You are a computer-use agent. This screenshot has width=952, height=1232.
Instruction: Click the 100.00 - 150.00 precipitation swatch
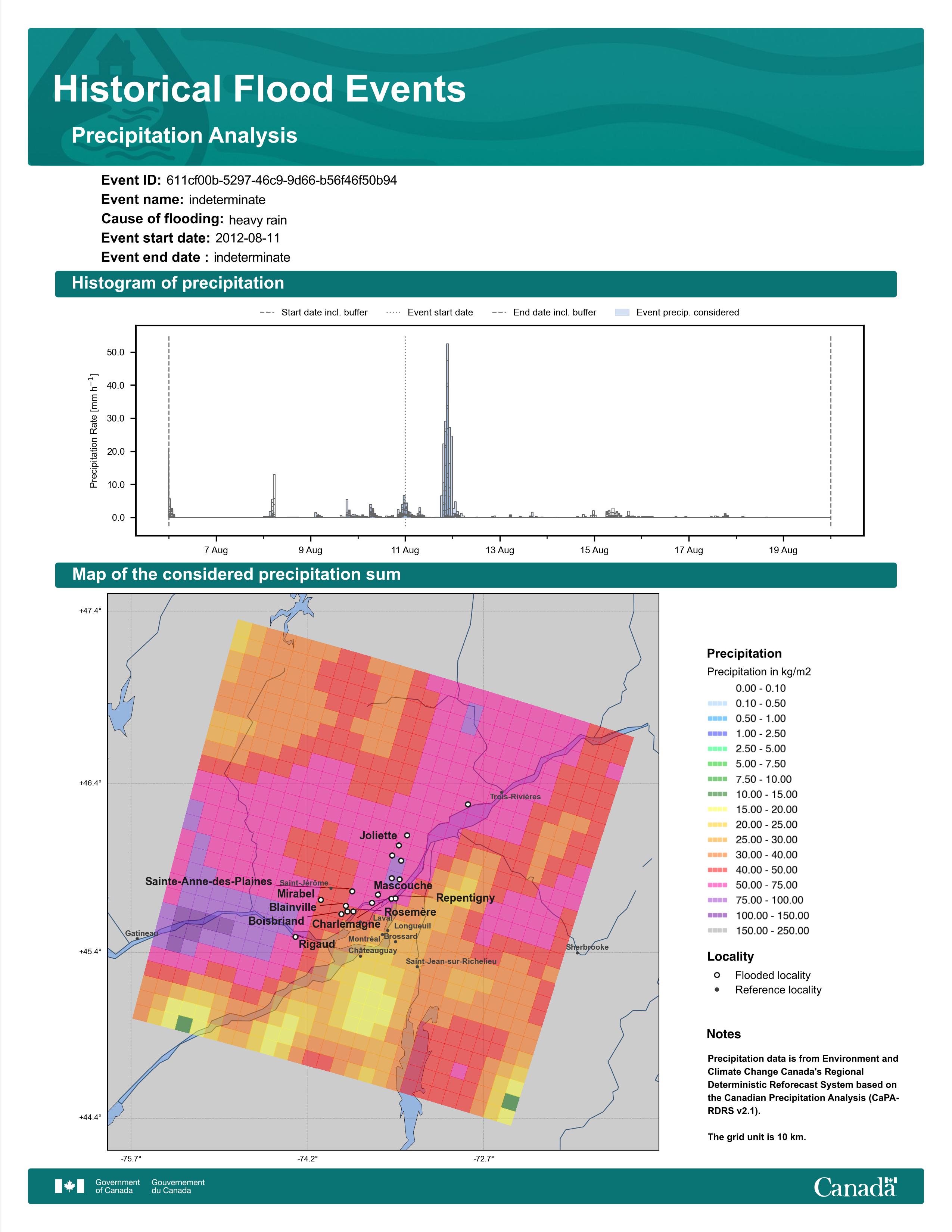pyautogui.click(x=717, y=915)
